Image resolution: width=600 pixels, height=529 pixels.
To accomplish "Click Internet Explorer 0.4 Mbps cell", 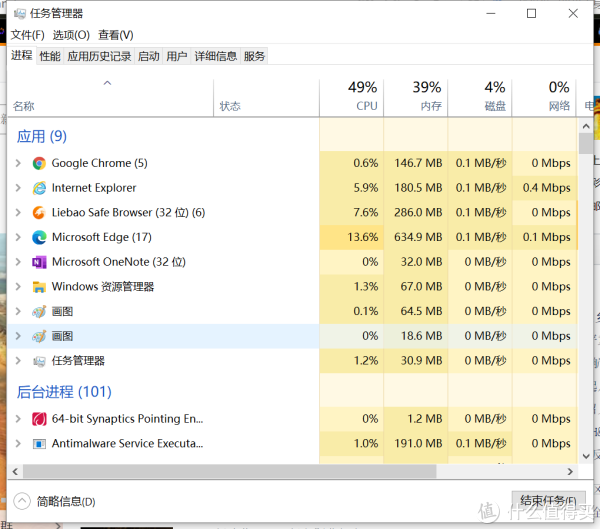I will [544, 188].
